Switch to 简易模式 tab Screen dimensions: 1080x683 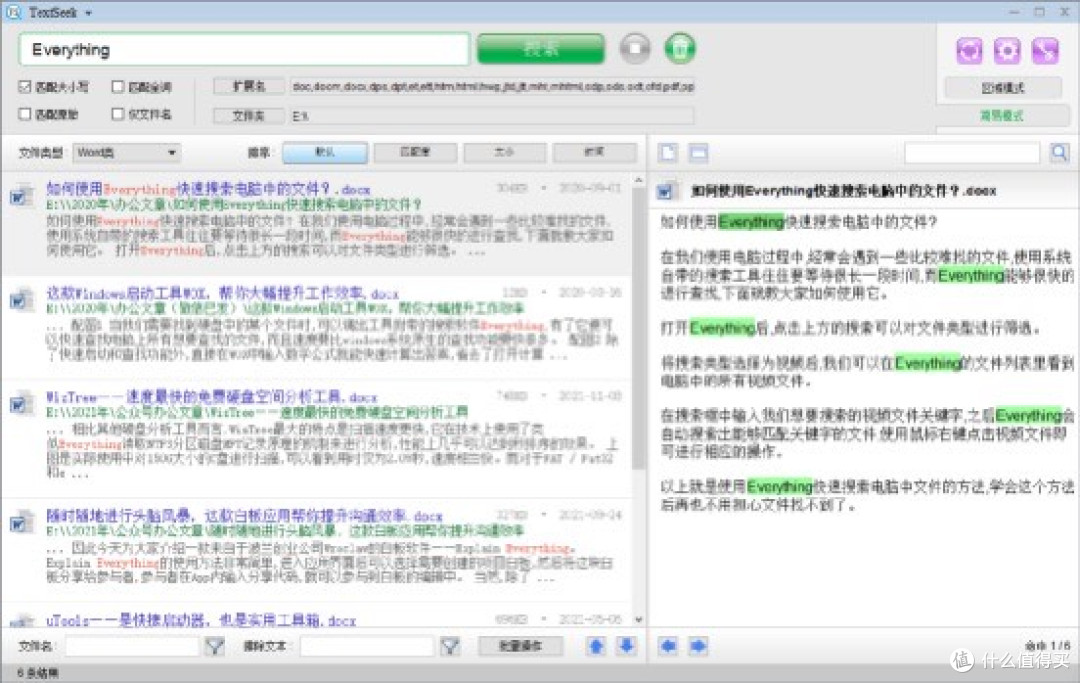1001,116
